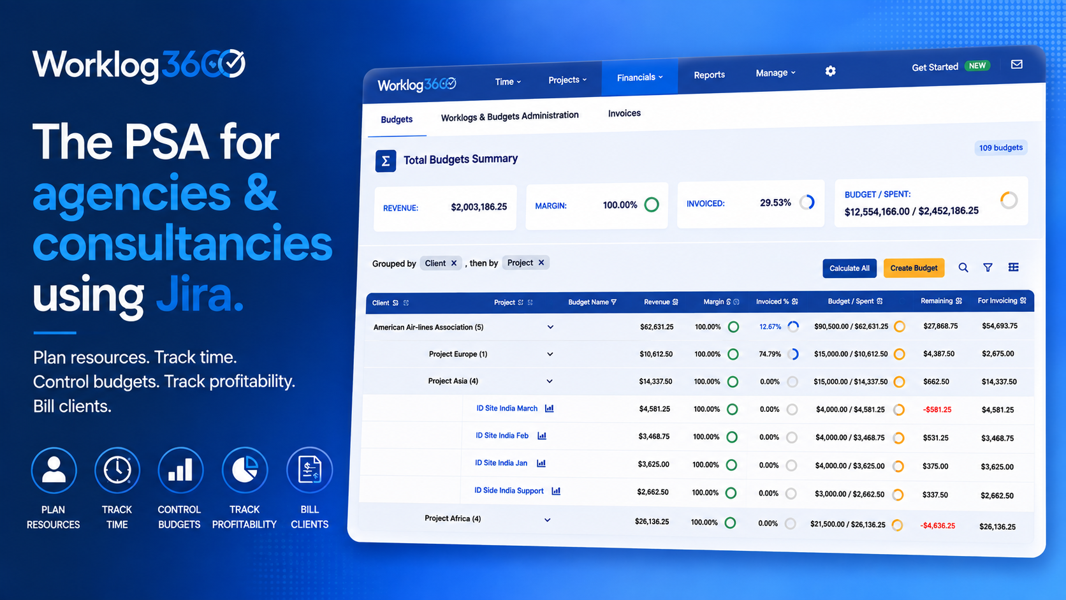
Task: Sort by the Remaining column header
Action: [x=941, y=301]
